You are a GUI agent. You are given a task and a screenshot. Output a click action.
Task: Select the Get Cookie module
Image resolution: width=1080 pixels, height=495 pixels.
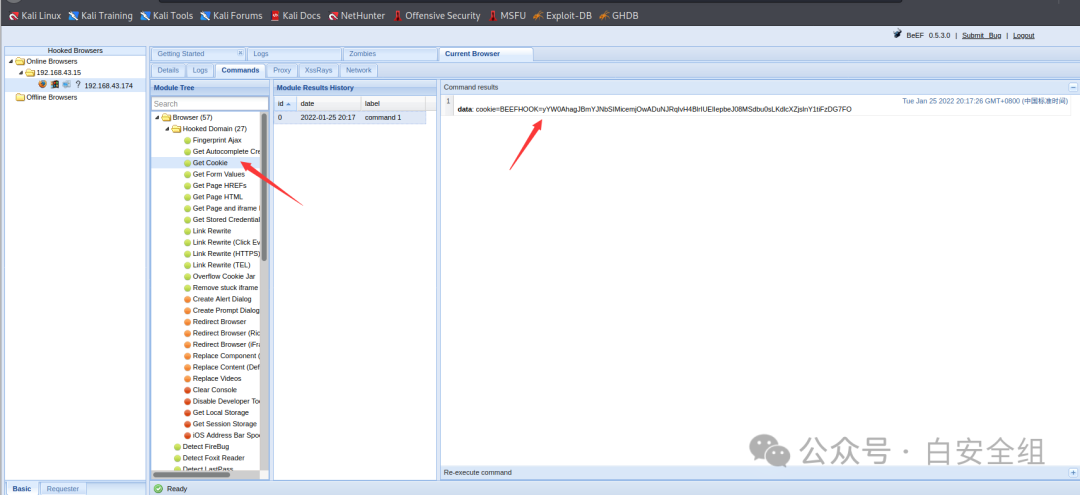click(x=210, y=162)
